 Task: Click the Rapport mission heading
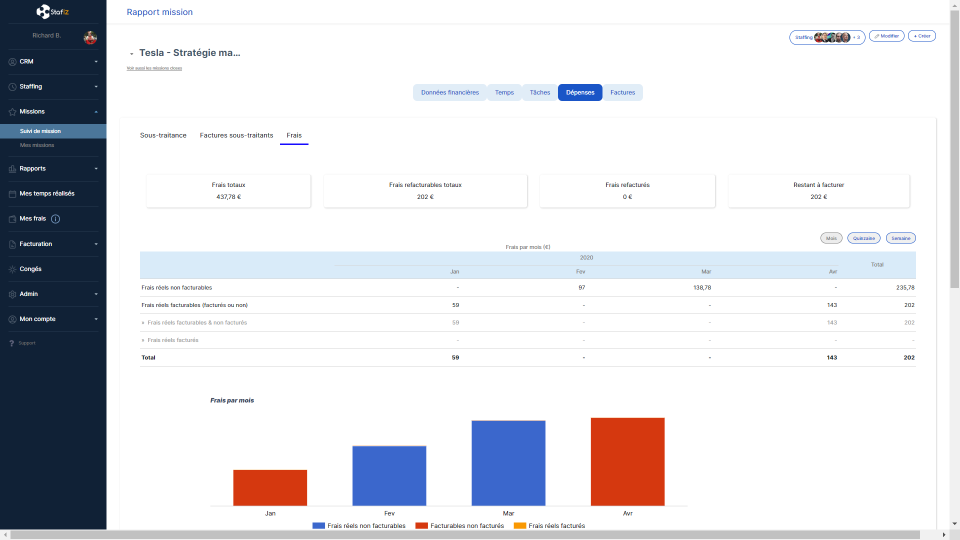click(x=160, y=12)
